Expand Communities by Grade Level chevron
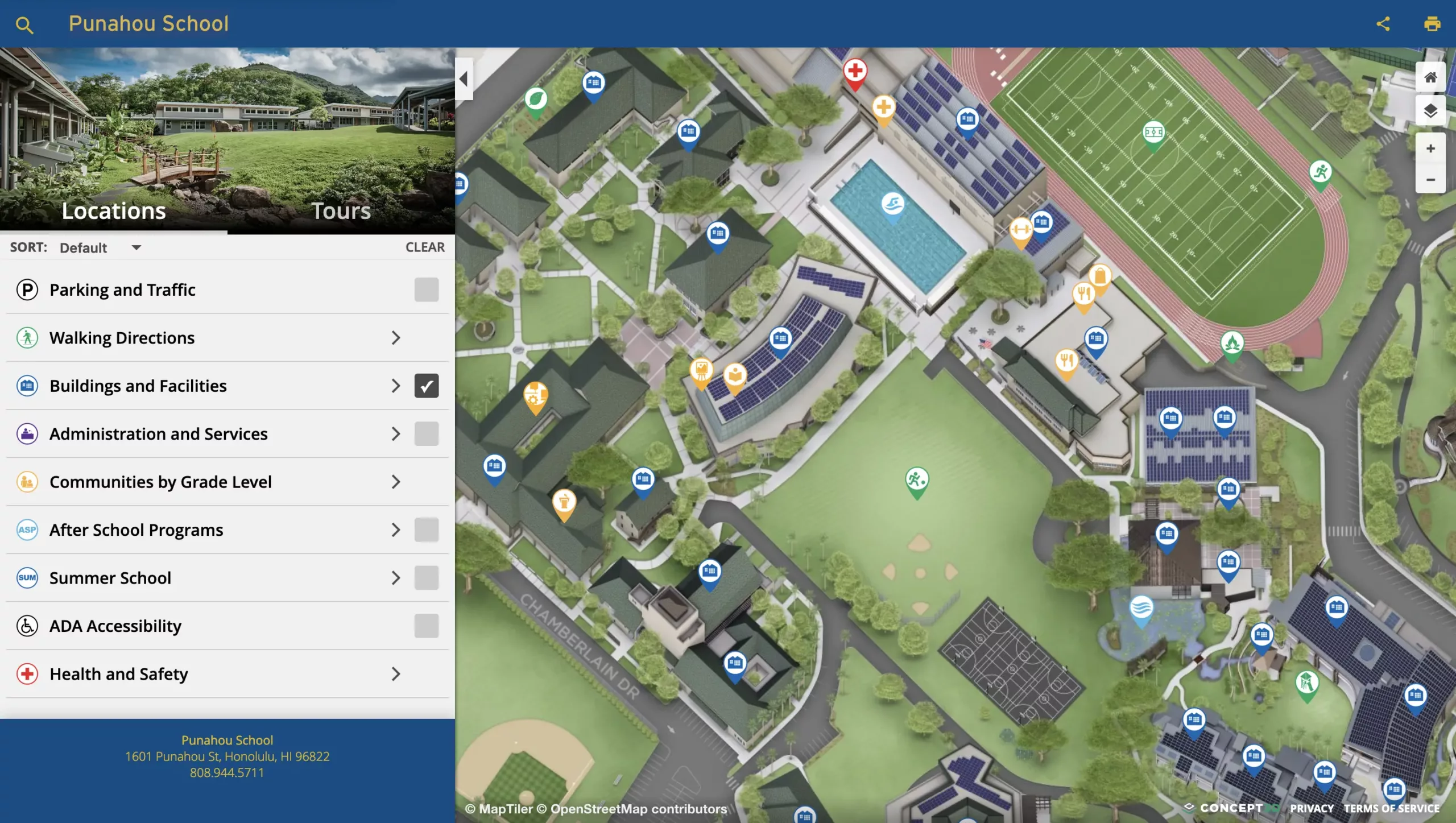1456x823 pixels. pos(396,482)
